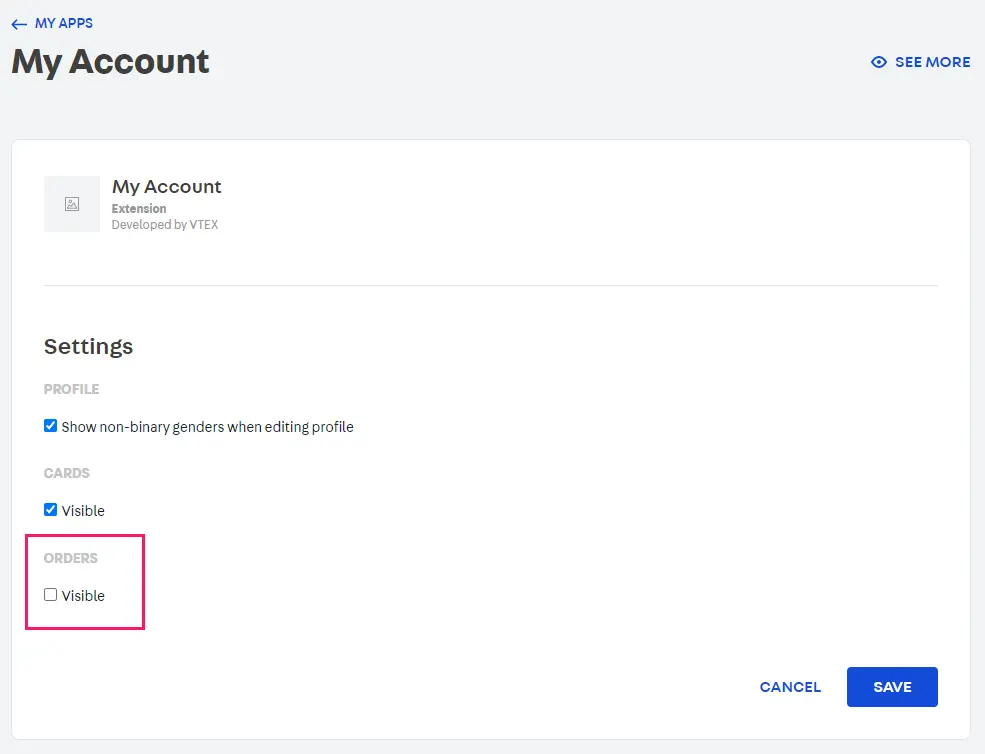
Task: Click the My Account app name in the card
Action: click(167, 187)
